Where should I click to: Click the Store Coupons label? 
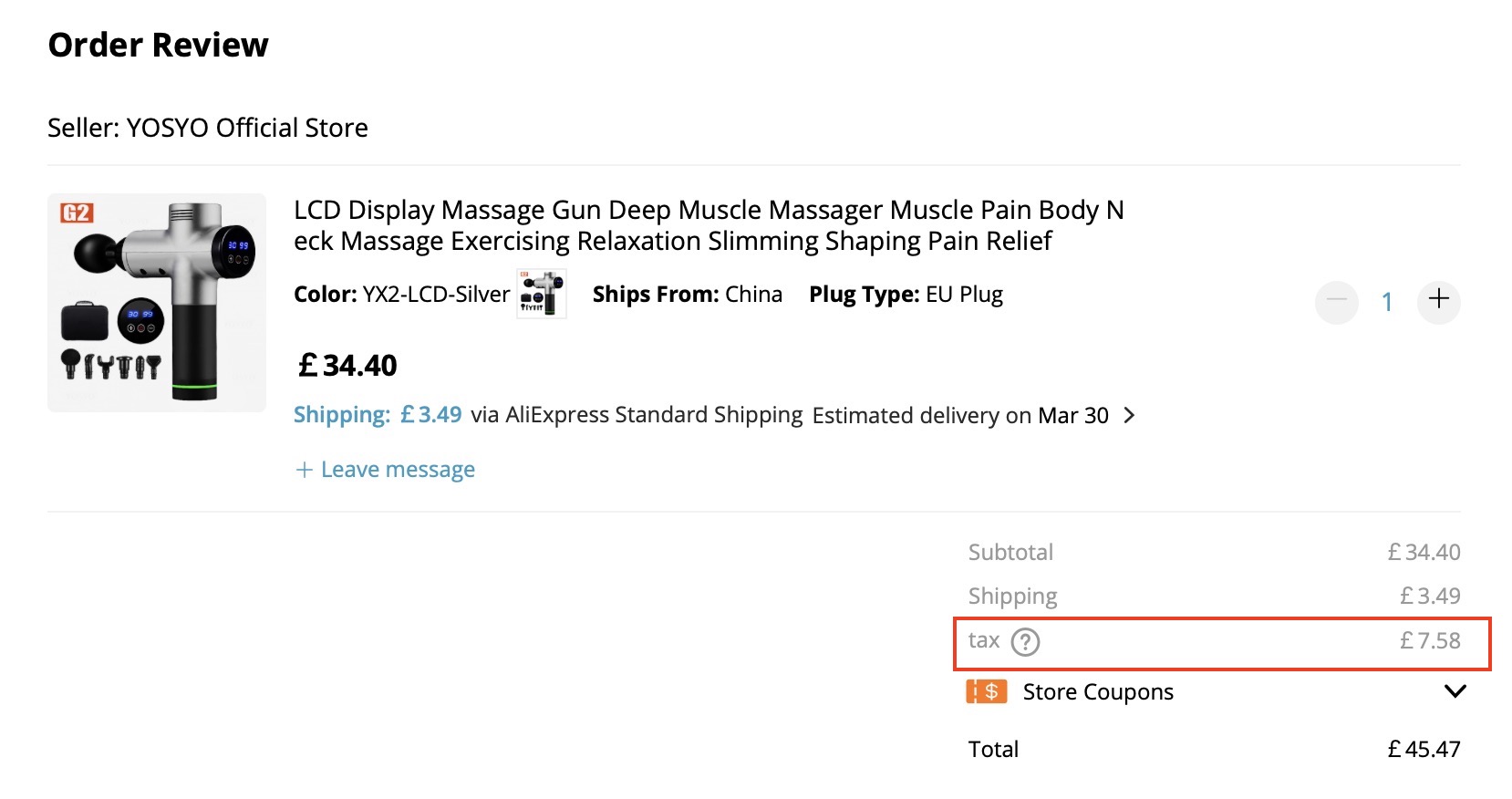tap(1098, 692)
